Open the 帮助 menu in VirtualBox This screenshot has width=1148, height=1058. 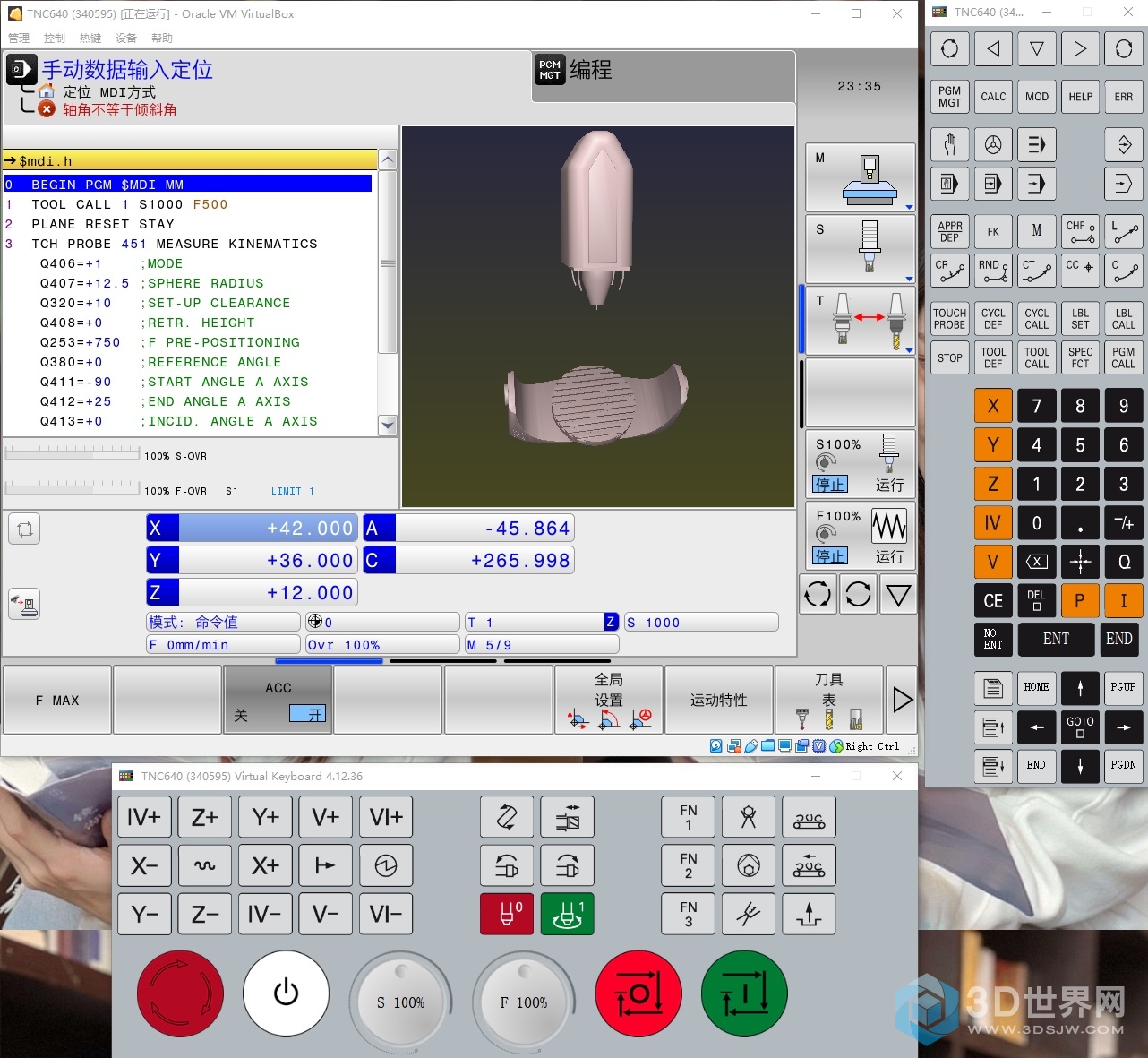point(162,38)
